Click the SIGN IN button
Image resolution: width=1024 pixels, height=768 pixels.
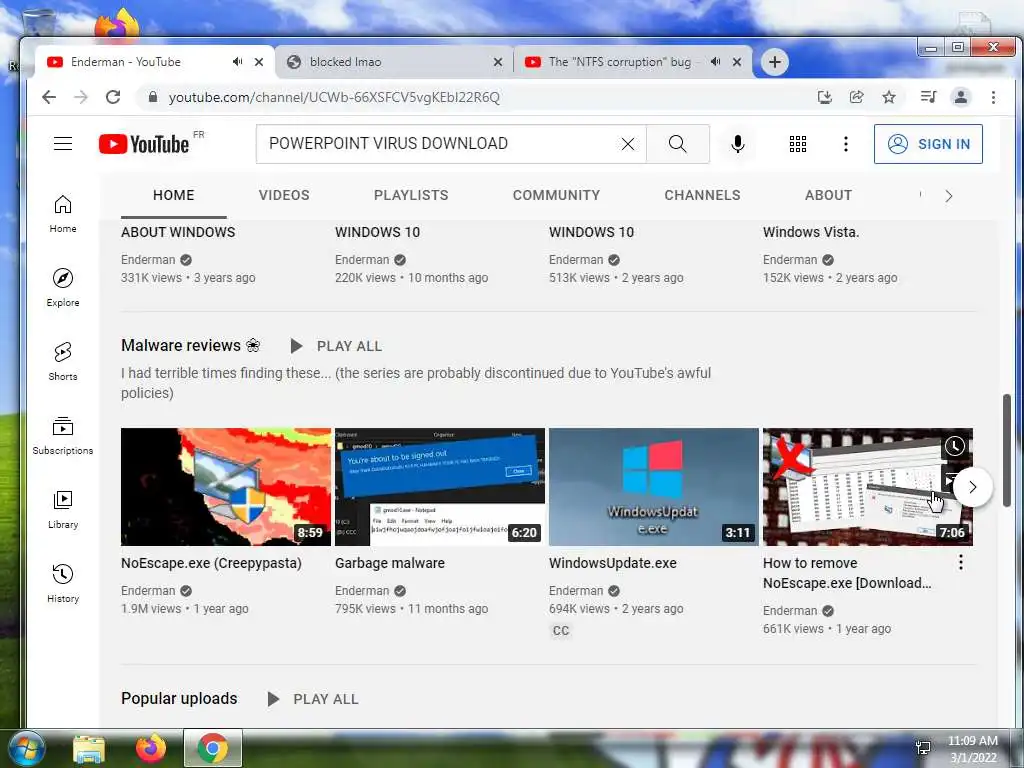pyautogui.click(x=928, y=144)
